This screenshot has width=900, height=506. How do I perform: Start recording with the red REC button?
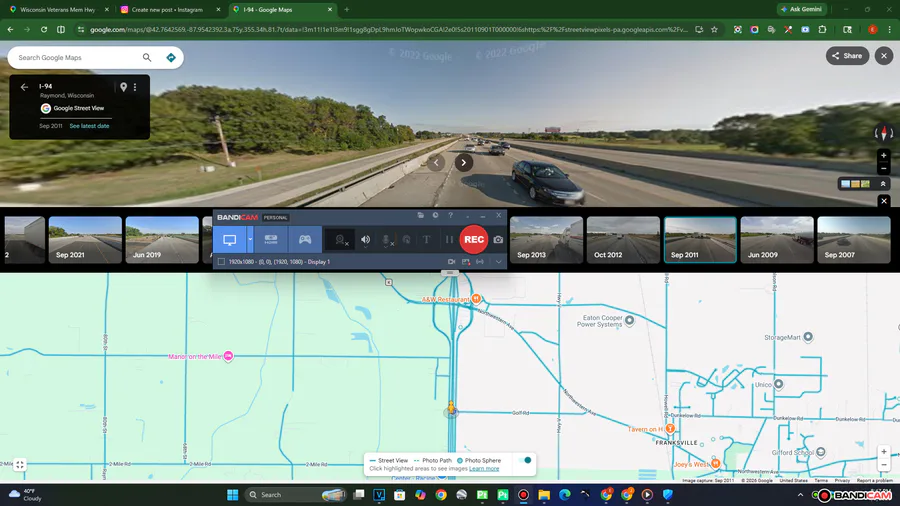coord(474,239)
